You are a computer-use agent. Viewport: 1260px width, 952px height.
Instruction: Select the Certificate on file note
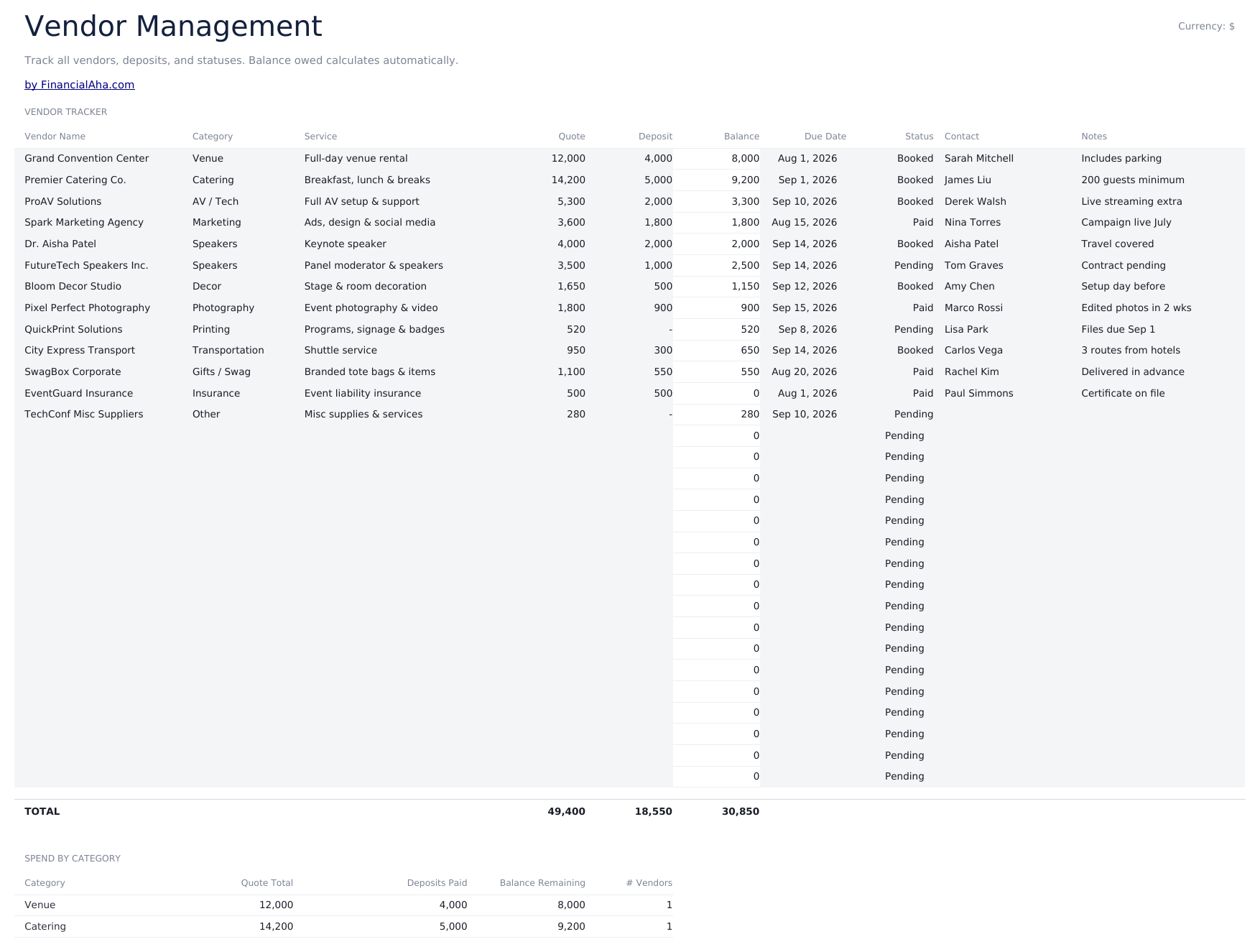[x=1123, y=394]
